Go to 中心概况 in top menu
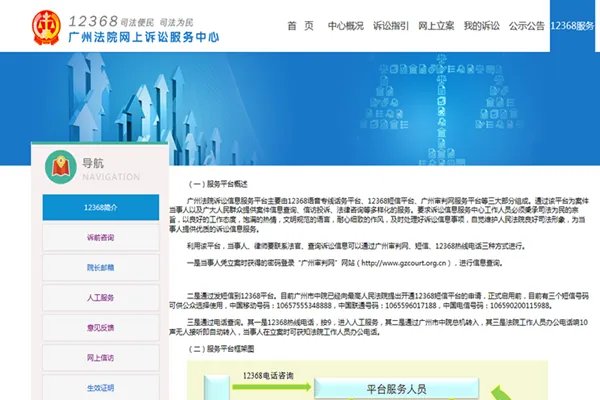Screen dimensions: 600x400 (x=346, y=25)
